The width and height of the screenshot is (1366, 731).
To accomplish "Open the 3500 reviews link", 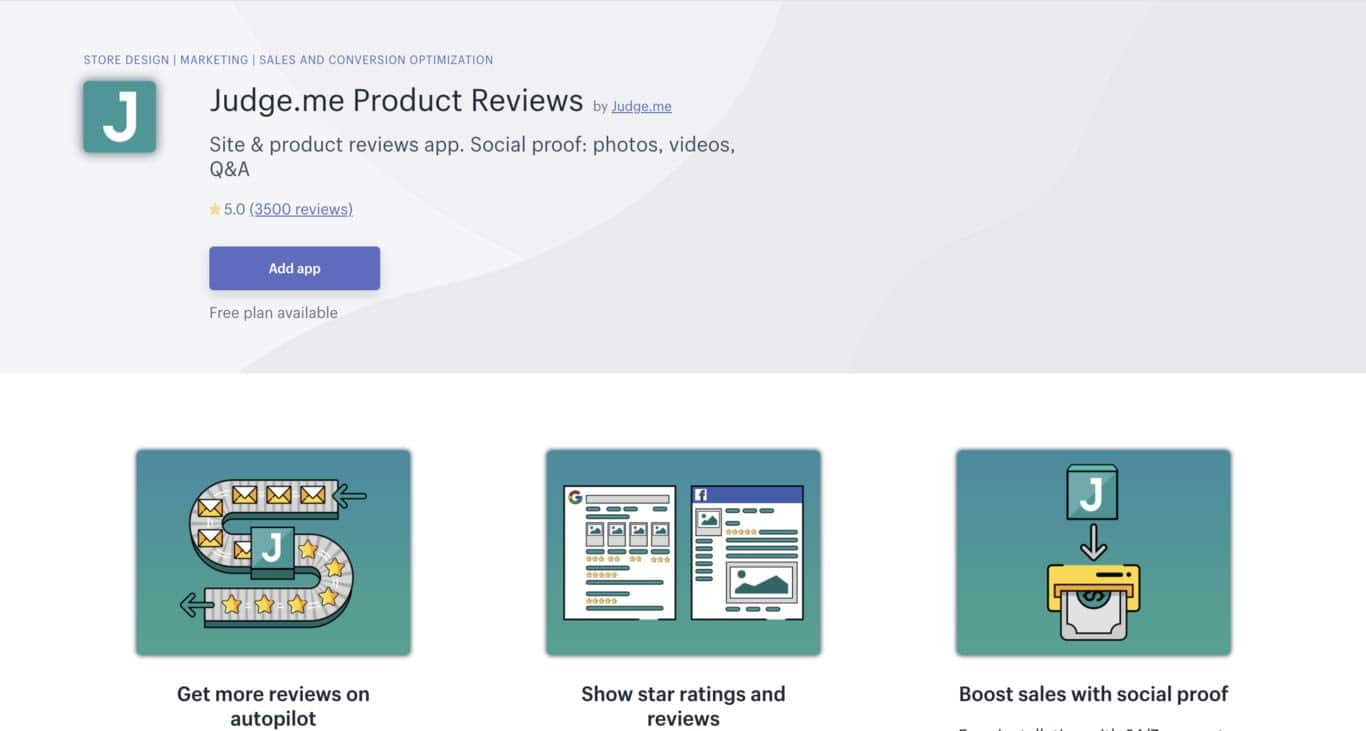I will [x=301, y=209].
